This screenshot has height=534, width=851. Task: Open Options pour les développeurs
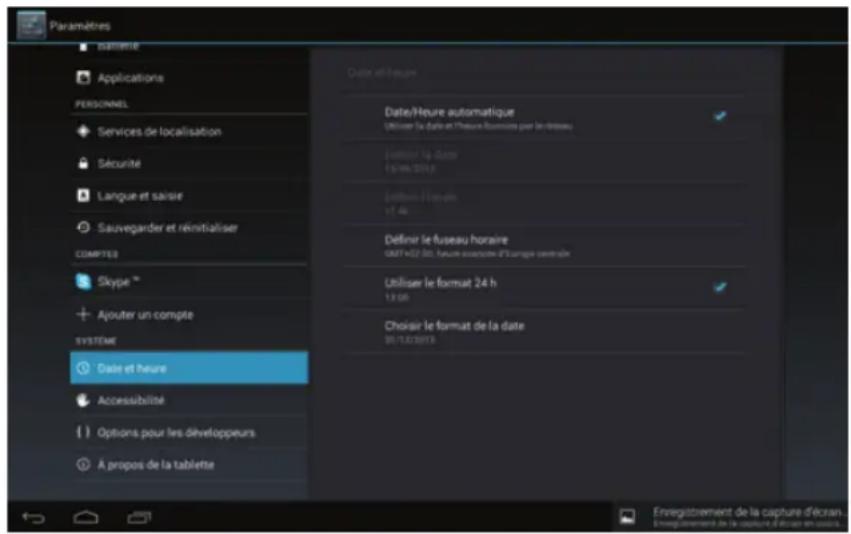[189, 433]
